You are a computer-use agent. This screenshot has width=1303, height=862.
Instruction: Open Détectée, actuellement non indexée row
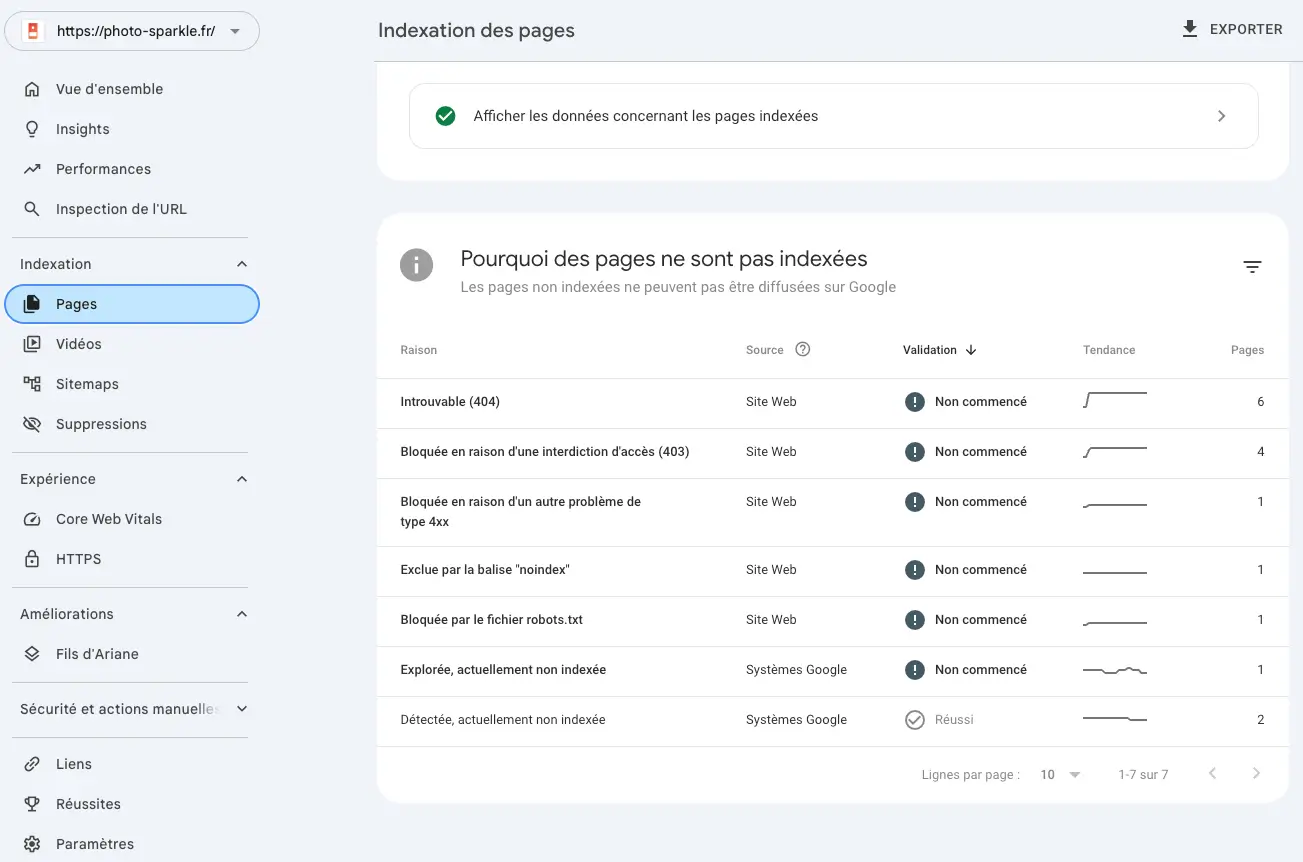point(832,720)
